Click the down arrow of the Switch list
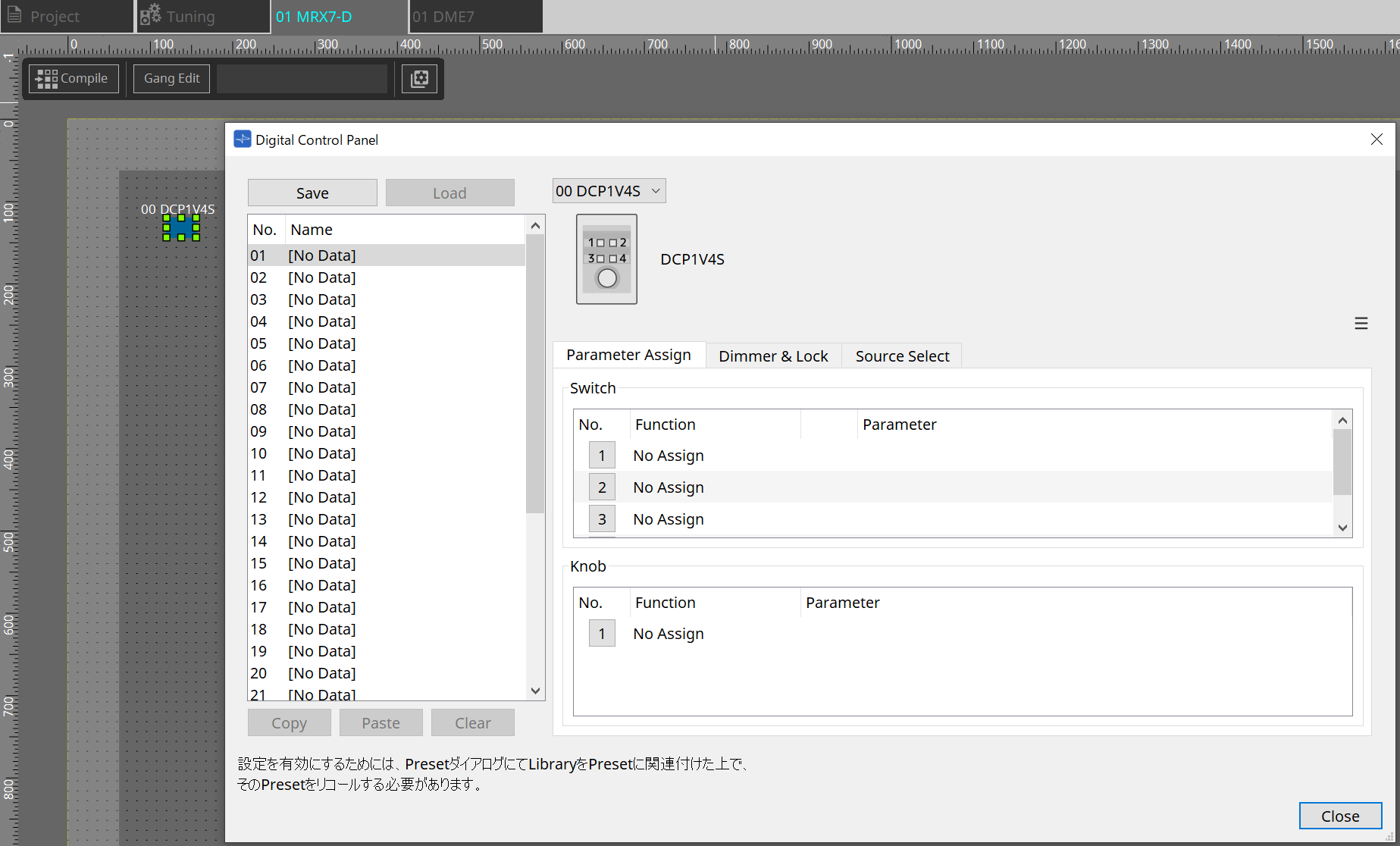1400x846 pixels. [x=1342, y=528]
